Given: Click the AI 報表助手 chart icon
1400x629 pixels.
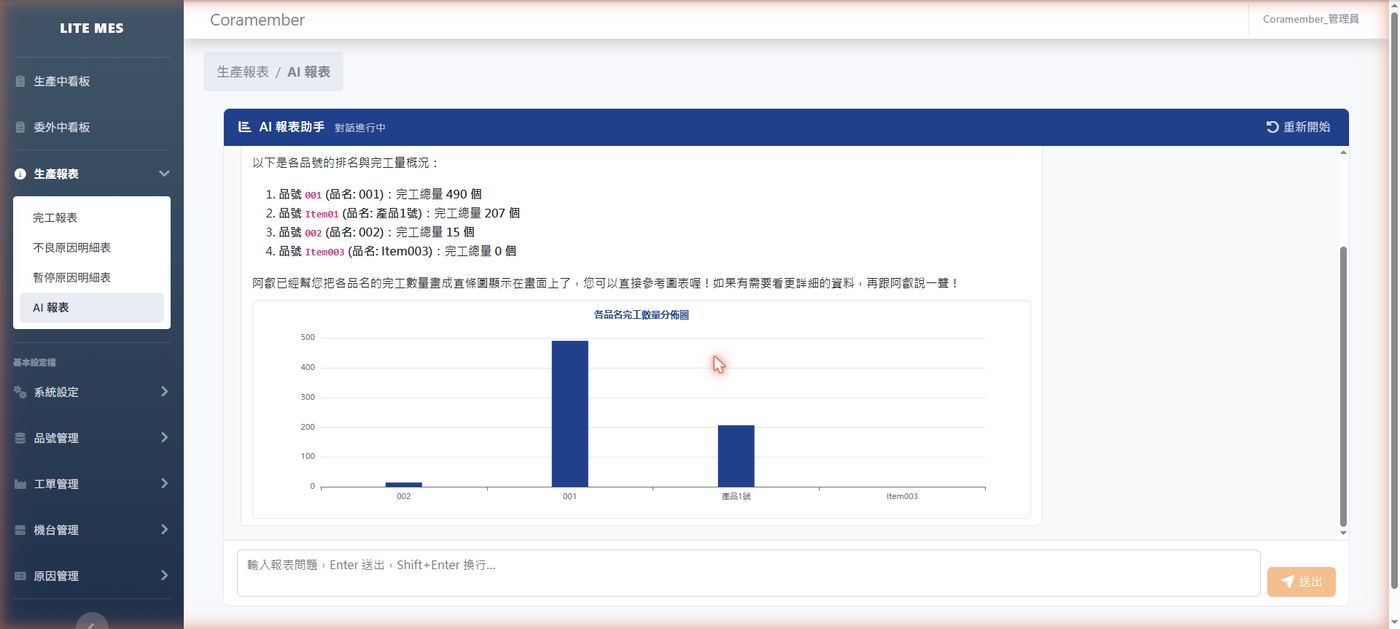Looking at the screenshot, I should 244,127.
